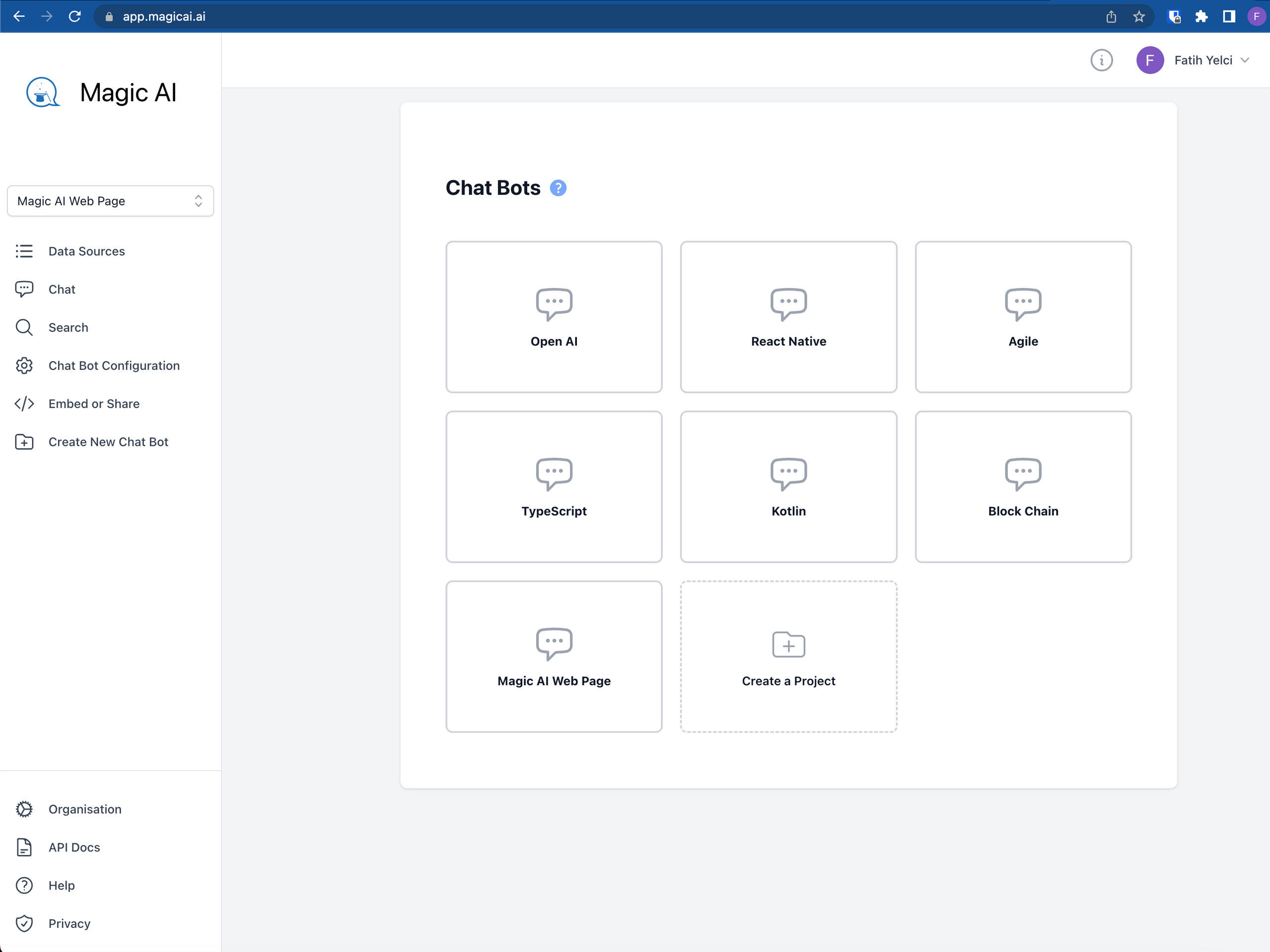1270x952 pixels.
Task: Click the Create a Project label
Action: coord(788,681)
